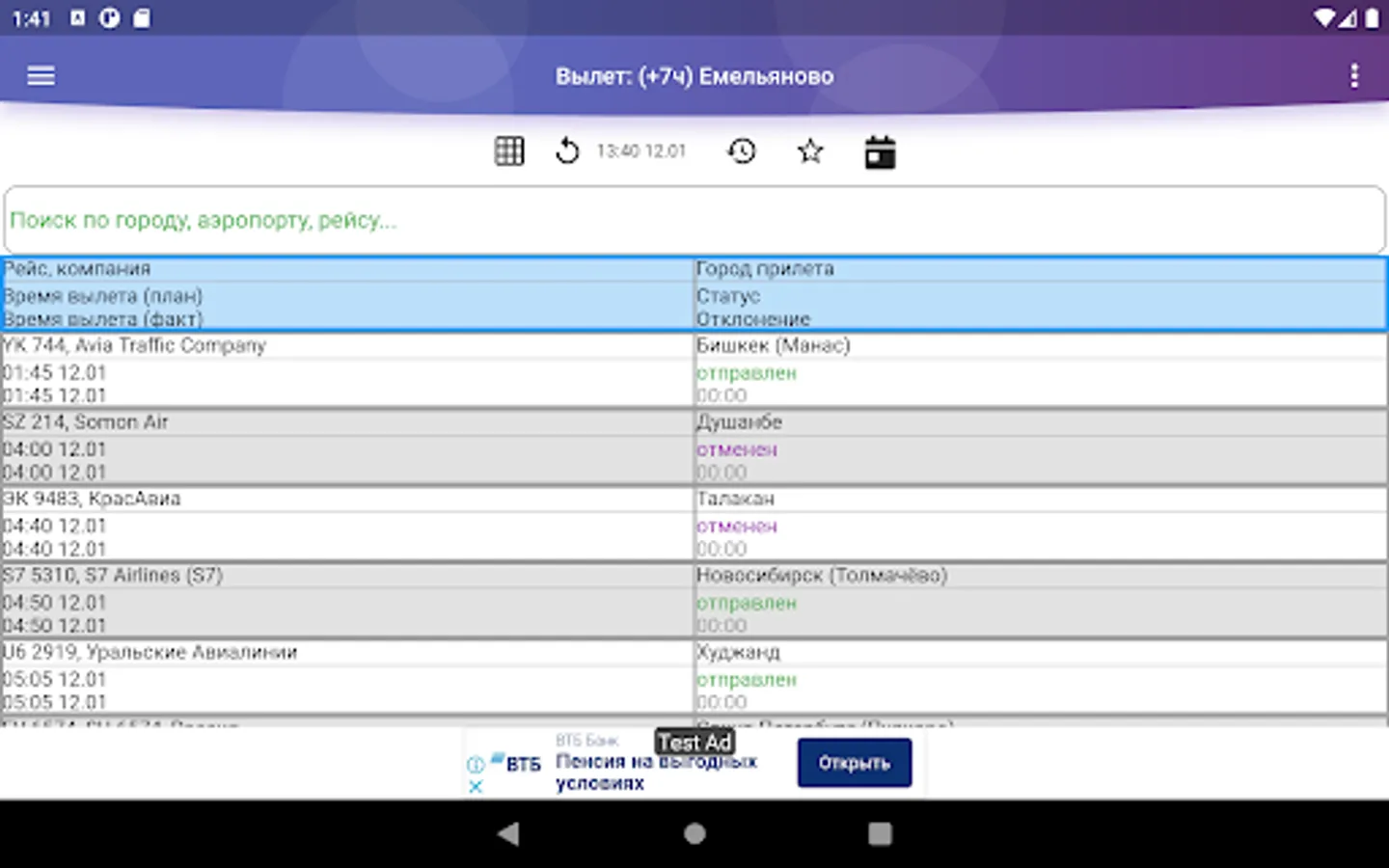Refresh the departures list
The width and height of the screenshot is (1389, 868).
point(567,151)
